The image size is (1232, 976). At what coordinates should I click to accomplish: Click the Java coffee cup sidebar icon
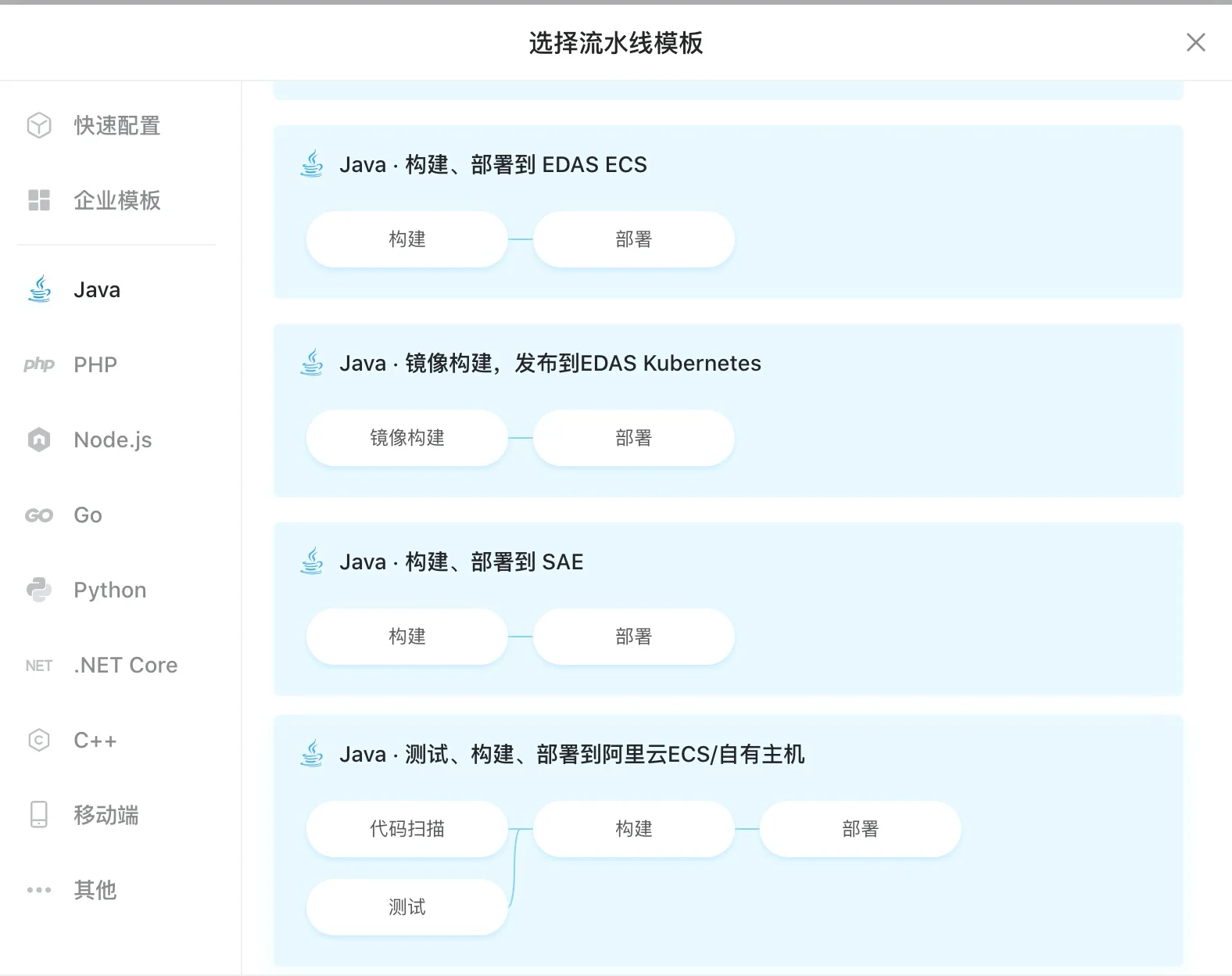pos(39,289)
